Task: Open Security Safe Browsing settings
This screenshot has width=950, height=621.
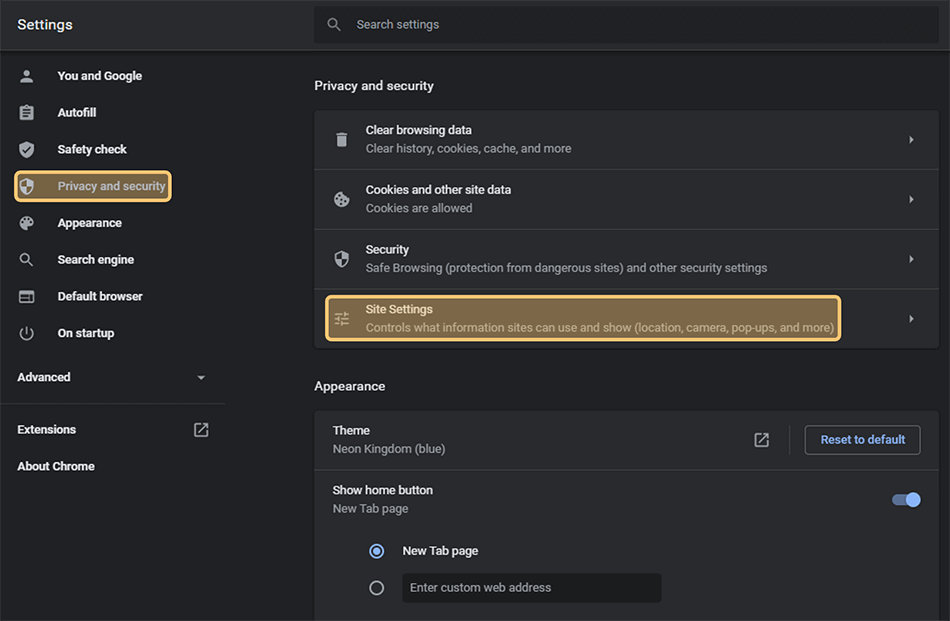Action: 626,259
